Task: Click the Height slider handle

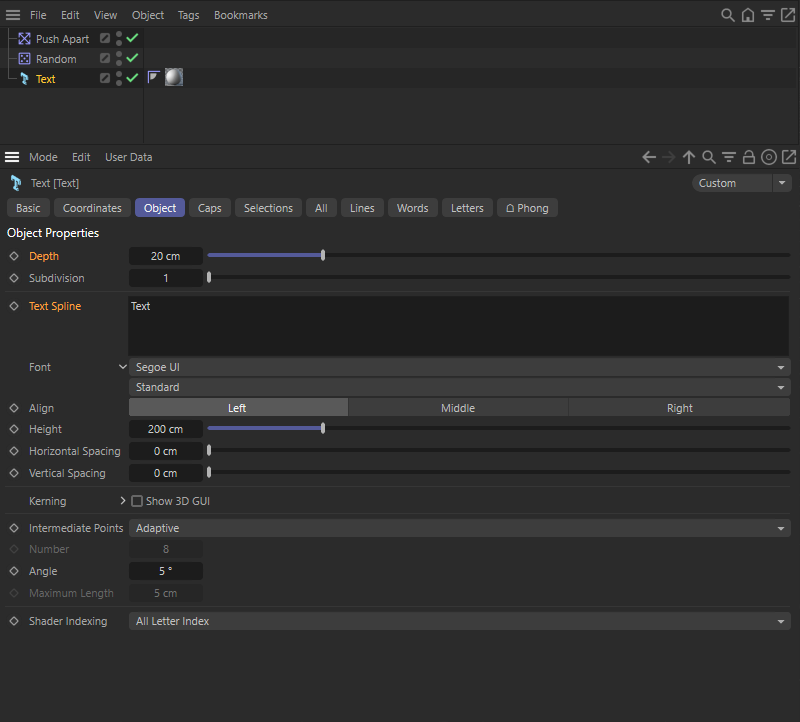Action: point(322,428)
